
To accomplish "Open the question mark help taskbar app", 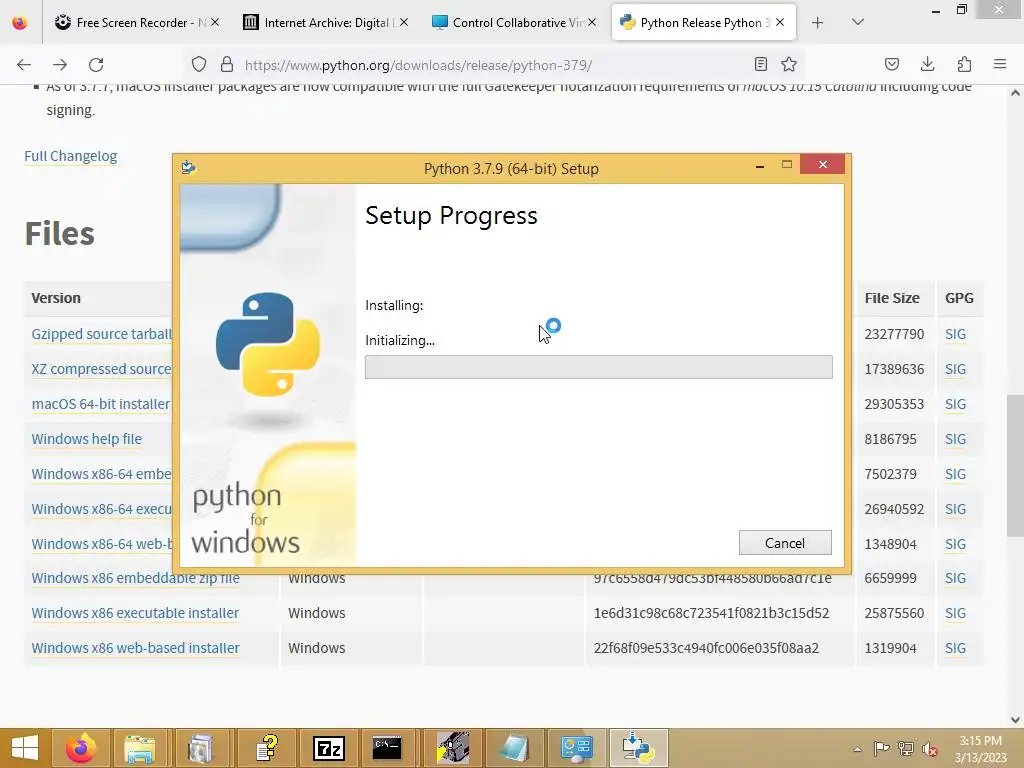I will tap(266, 748).
